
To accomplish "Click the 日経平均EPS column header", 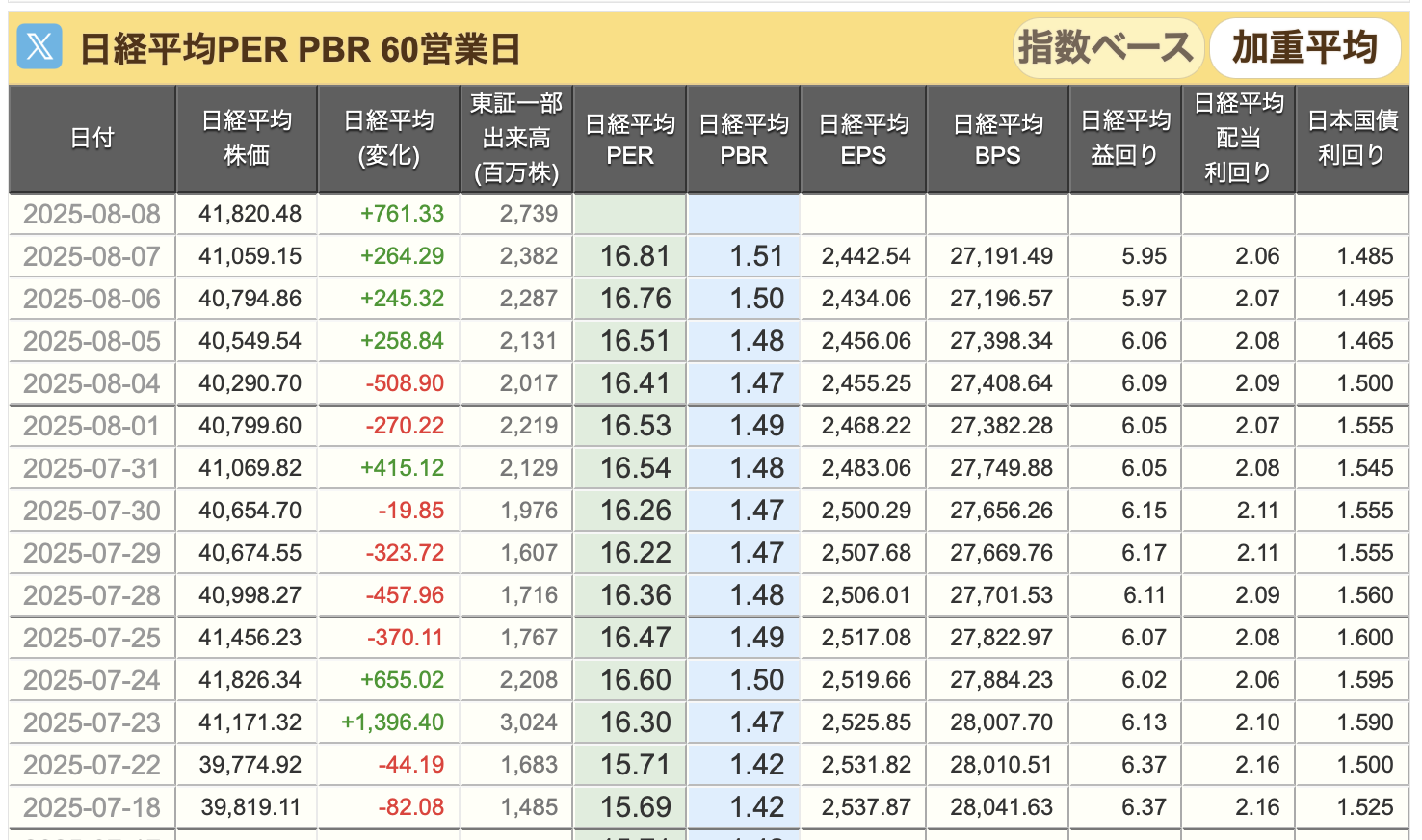I will click(x=863, y=139).
